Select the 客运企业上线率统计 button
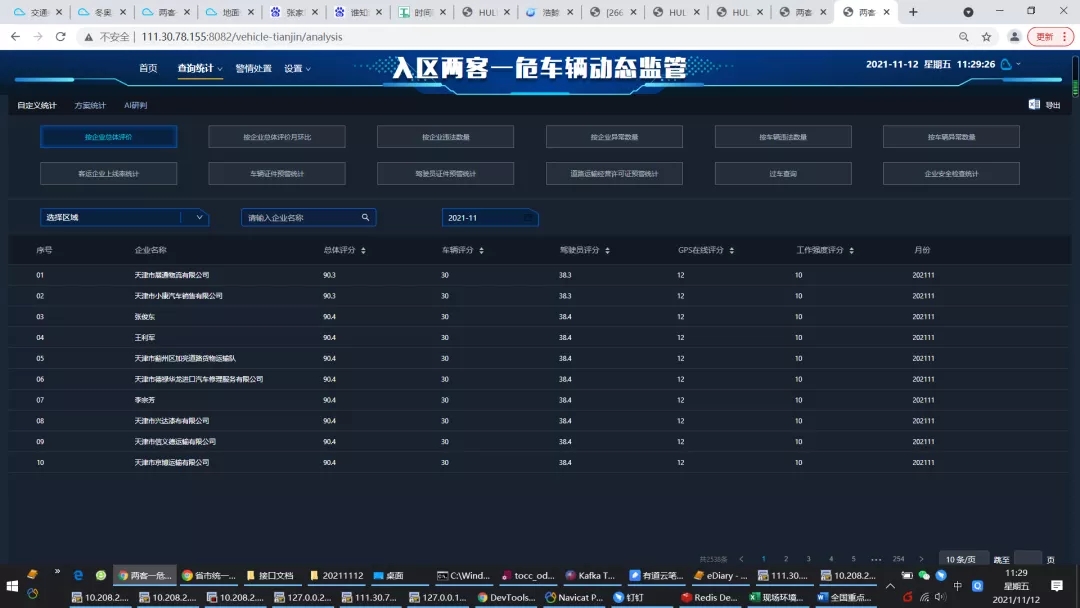The image size is (1080, 608). [x=109, y=174]
